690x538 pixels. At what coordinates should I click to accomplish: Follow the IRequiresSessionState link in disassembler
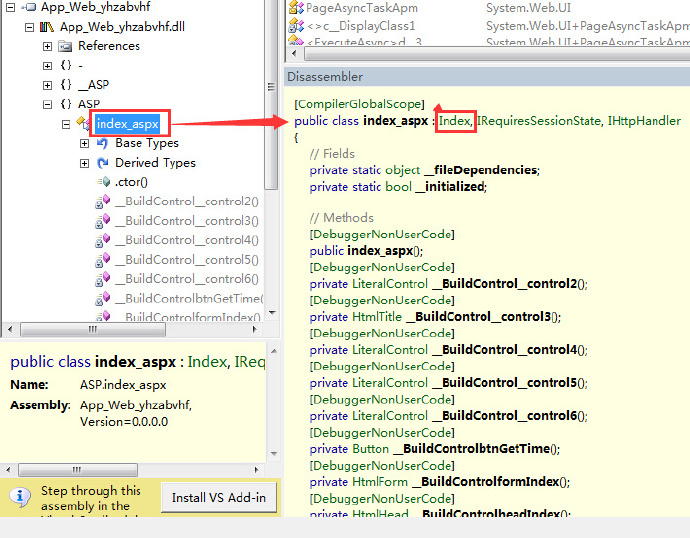click(540, 121)
